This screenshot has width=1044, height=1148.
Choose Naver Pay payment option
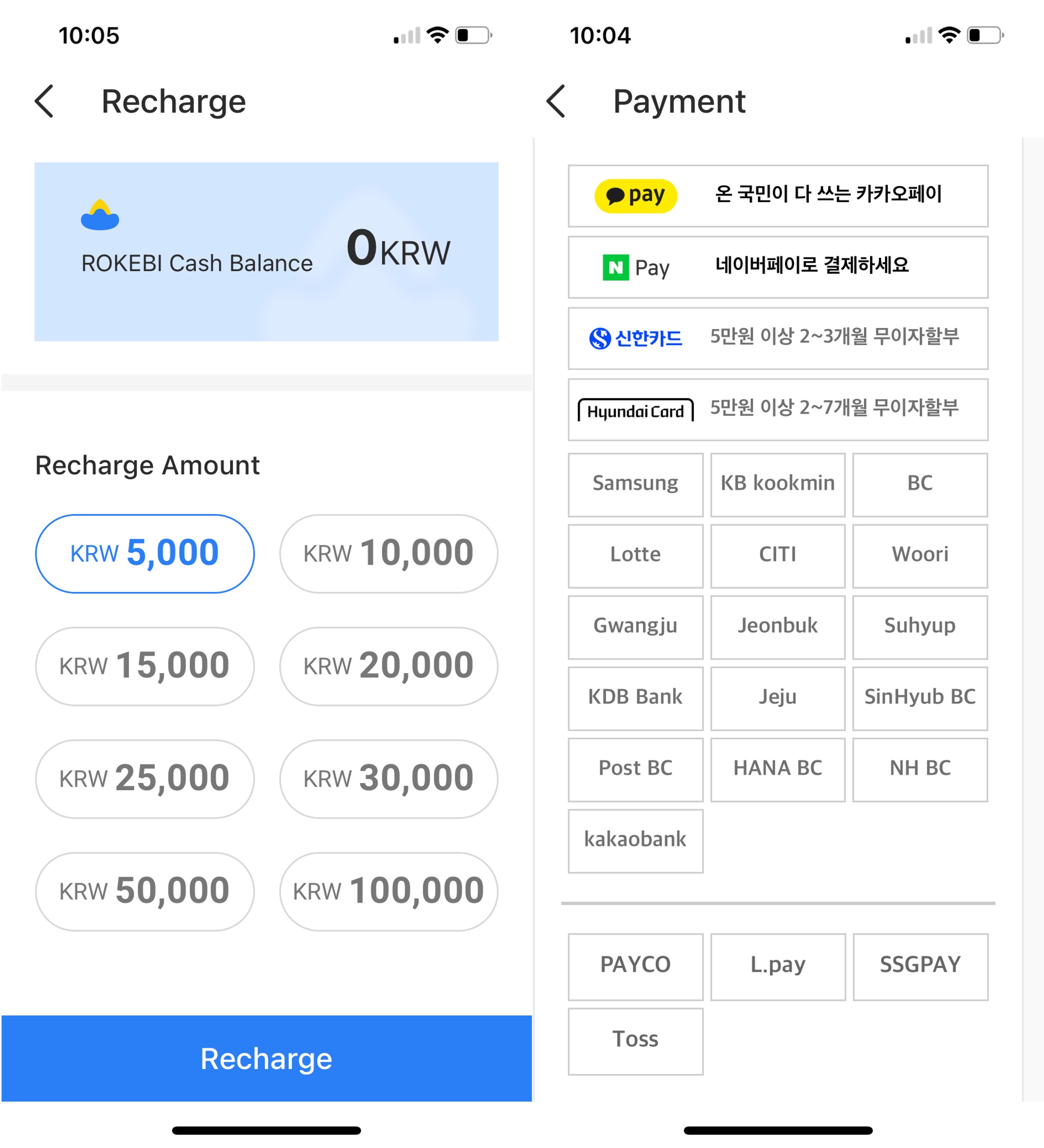(x=778, y=267)
